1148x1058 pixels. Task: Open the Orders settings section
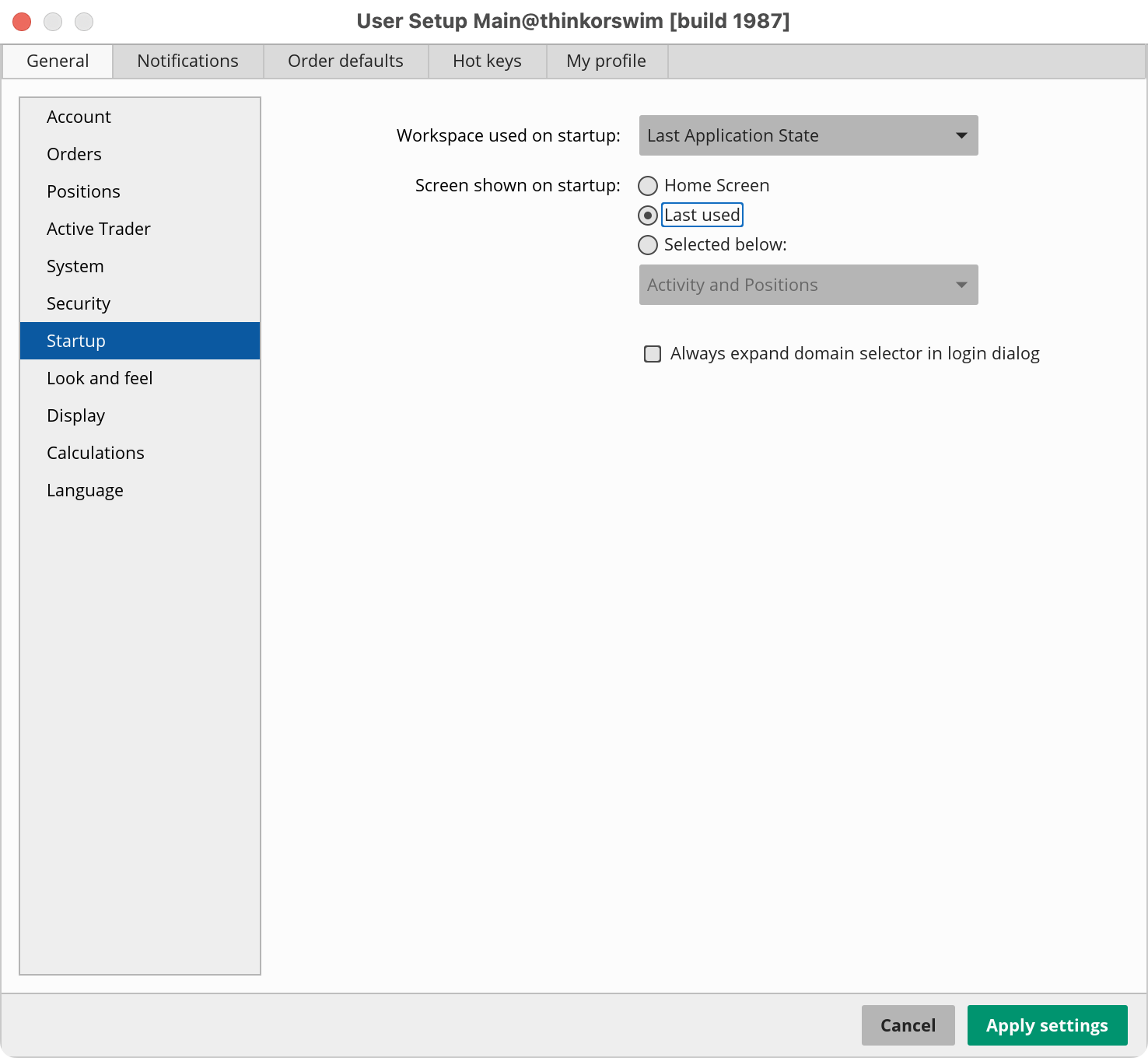(74, 154)
